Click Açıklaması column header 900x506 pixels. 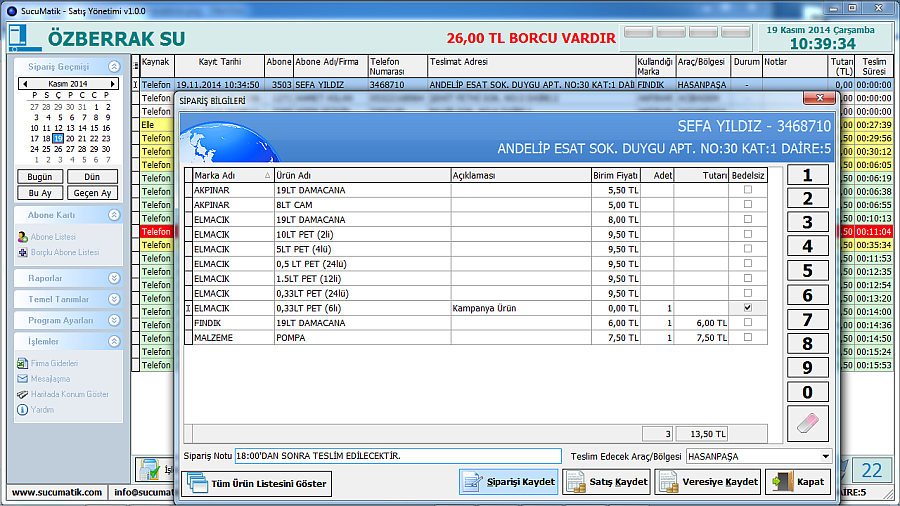pyautogui.click(x=521, y=176)
